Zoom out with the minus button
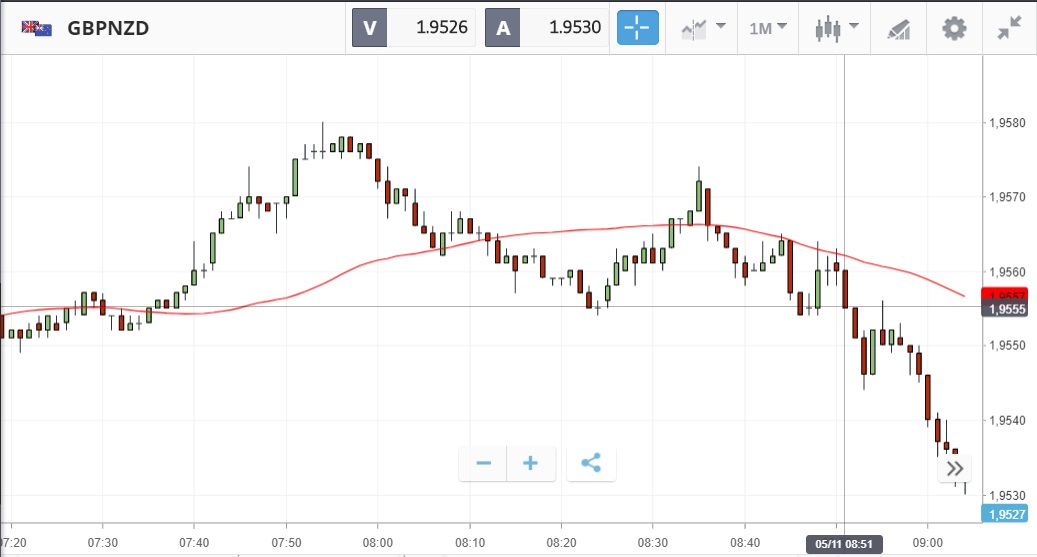1037x557 pixels. tap(484, 463)
